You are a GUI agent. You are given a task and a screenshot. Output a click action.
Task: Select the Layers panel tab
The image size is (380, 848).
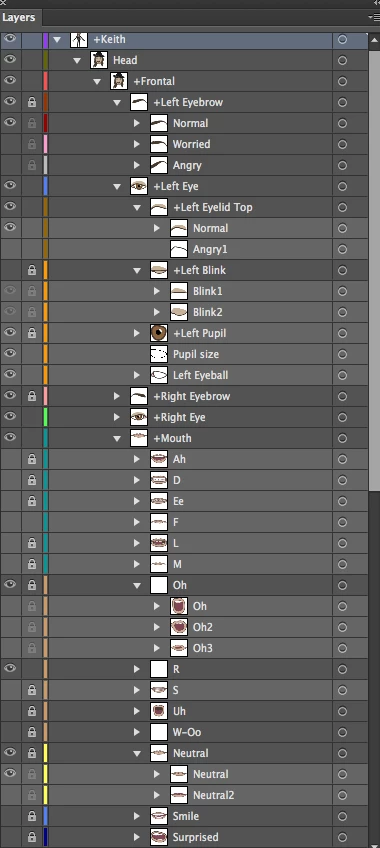click(x=18, y=17)
